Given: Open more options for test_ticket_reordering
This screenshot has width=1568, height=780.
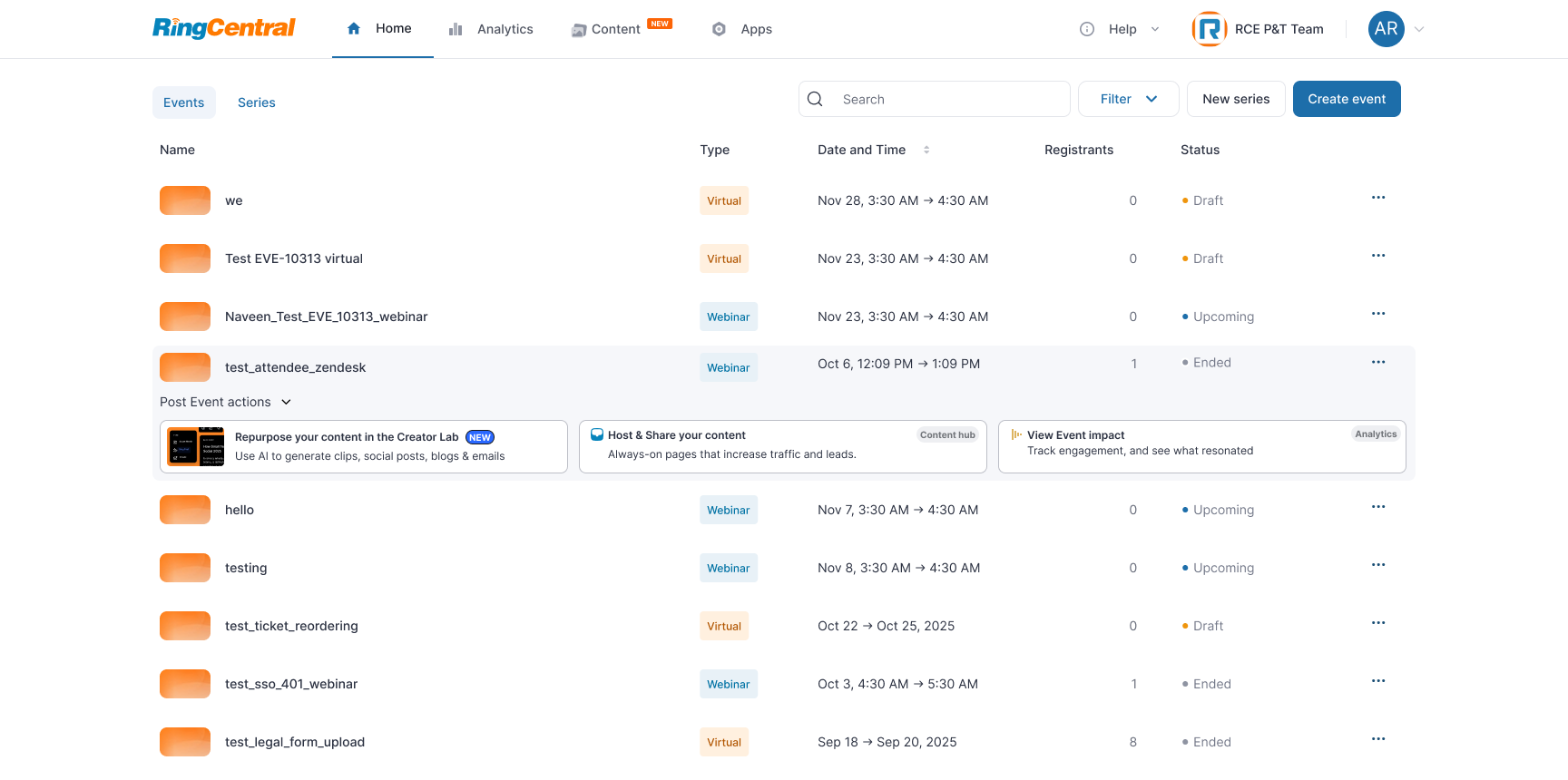Looking at the screenshot, I should tap(1378, 623).
